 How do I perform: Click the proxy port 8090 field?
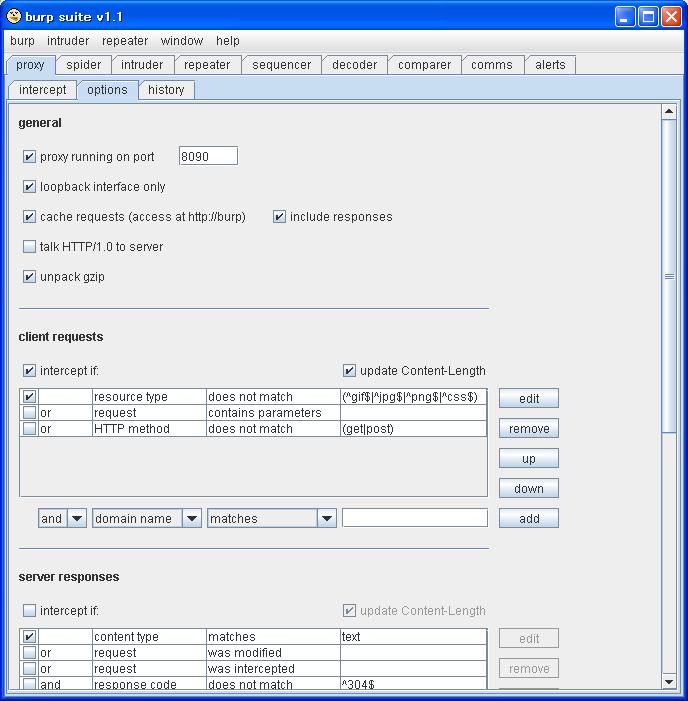(x=208, y=156)
